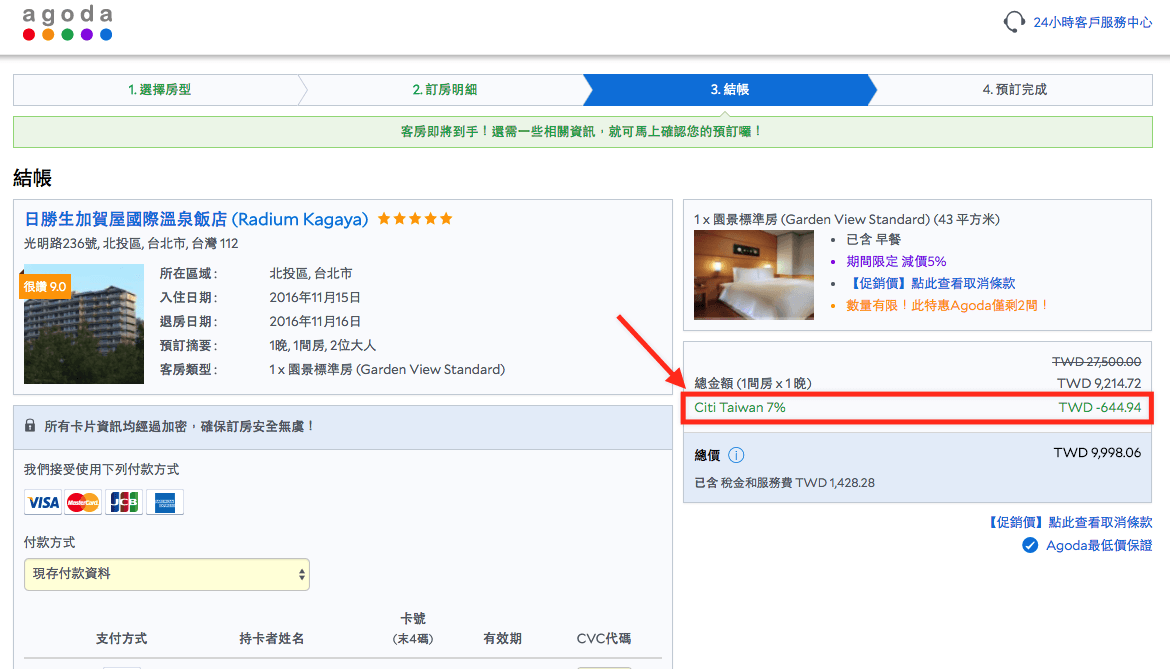Open the cancellation policy link under the total price
This screenshot has width=1170, height=669.
coord(1069,522)
